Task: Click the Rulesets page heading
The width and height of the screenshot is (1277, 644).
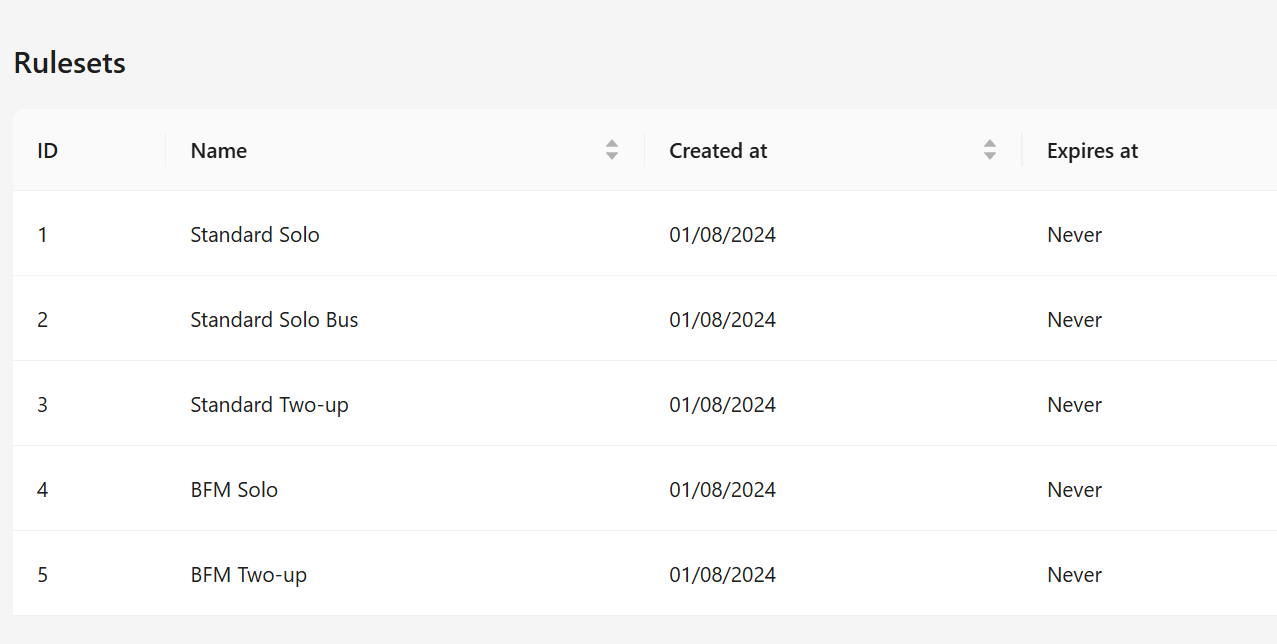Action: pyautogui.click(x=69, y=63)
